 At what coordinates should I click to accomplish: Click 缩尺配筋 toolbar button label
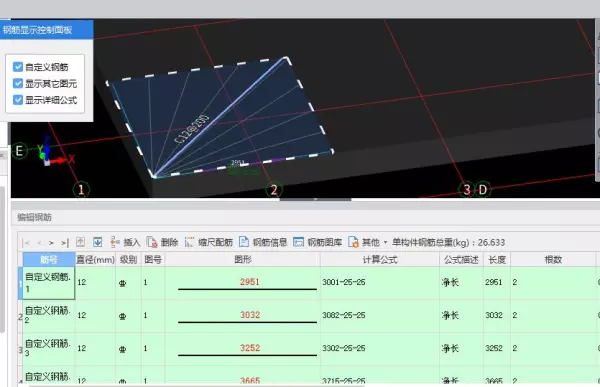tap(215, 242)
